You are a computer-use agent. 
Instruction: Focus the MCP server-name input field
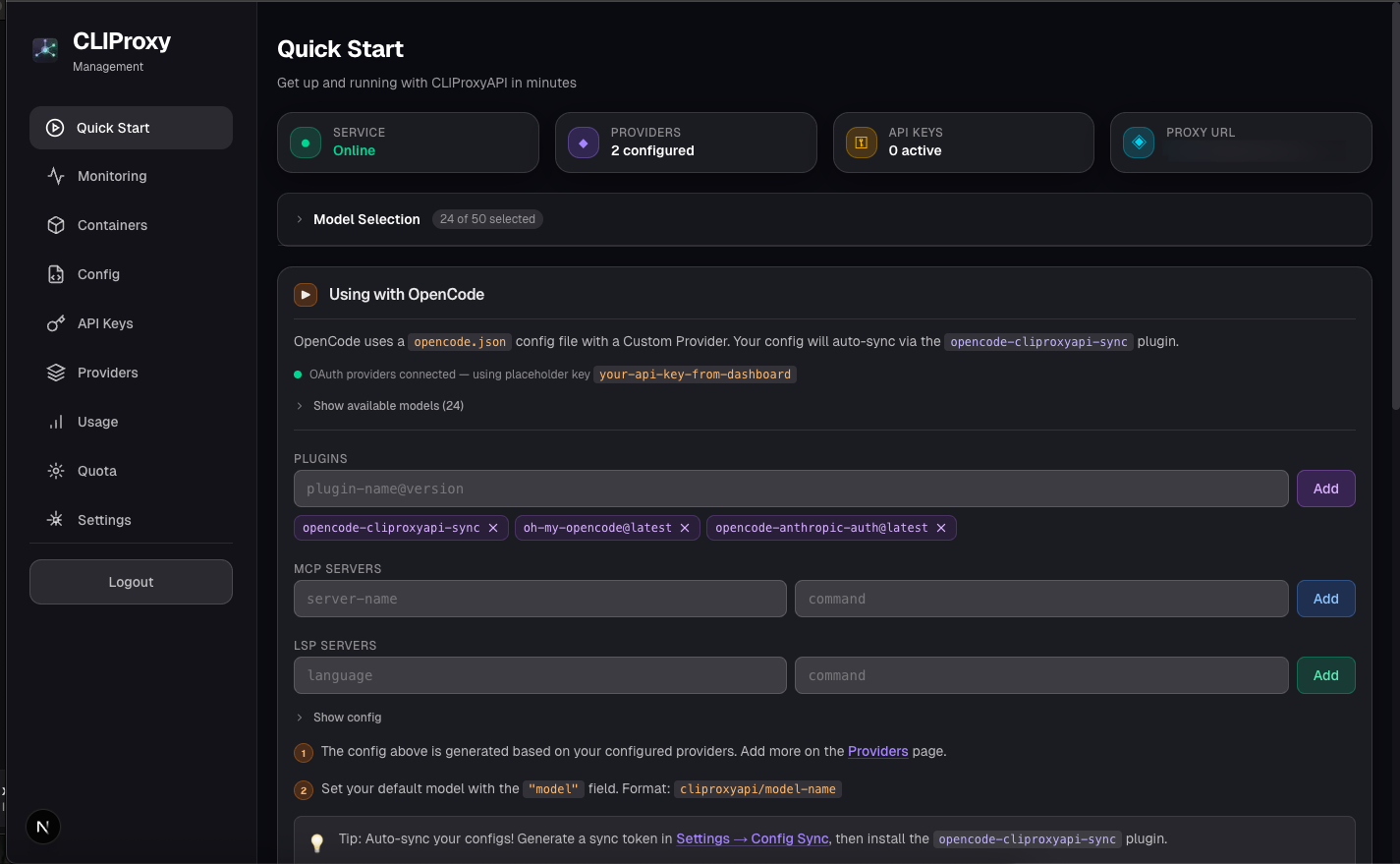coord(540,599)
